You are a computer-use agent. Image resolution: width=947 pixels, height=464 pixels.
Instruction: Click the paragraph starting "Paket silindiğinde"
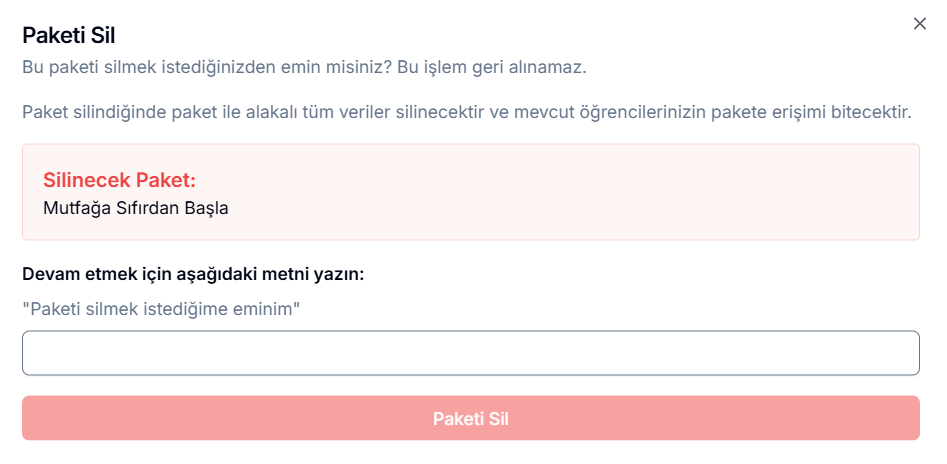pos(466,110)
